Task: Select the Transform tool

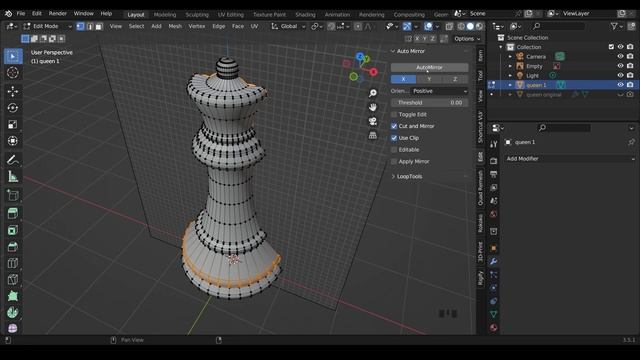Action: click(x=13, y=141)
